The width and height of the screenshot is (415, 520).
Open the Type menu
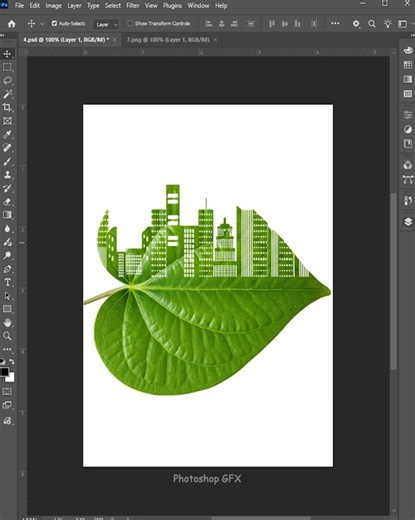[93, 6]
